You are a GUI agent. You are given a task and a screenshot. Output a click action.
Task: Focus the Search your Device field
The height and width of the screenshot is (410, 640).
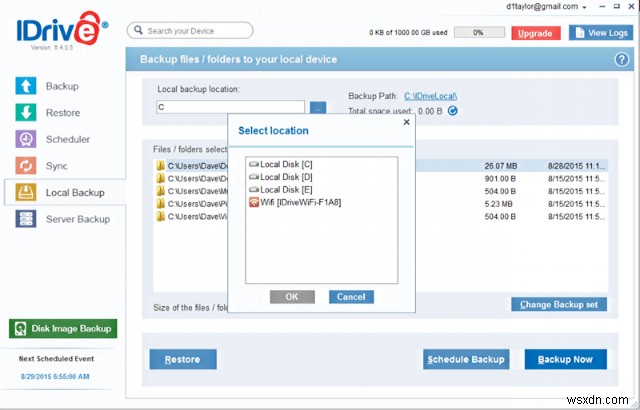[190, 31]
